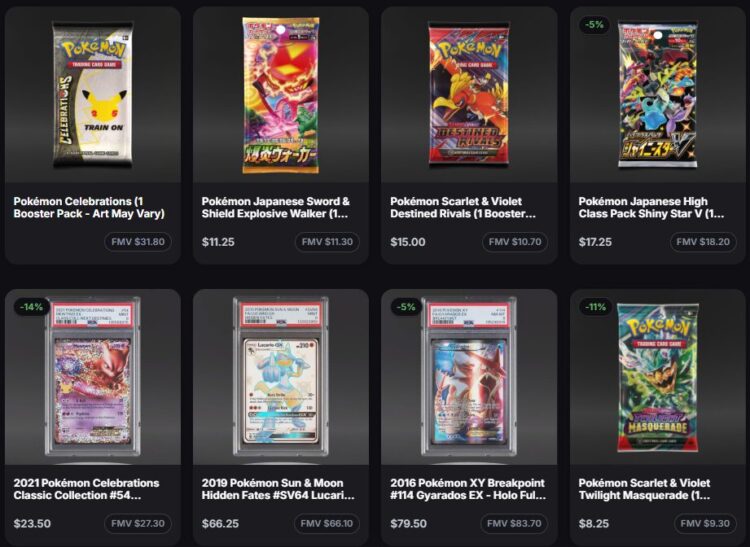Click the -5% tag on Shiny Star V
Screen dimensions: 750x547
pyautogui.click(x=594, y=24)
